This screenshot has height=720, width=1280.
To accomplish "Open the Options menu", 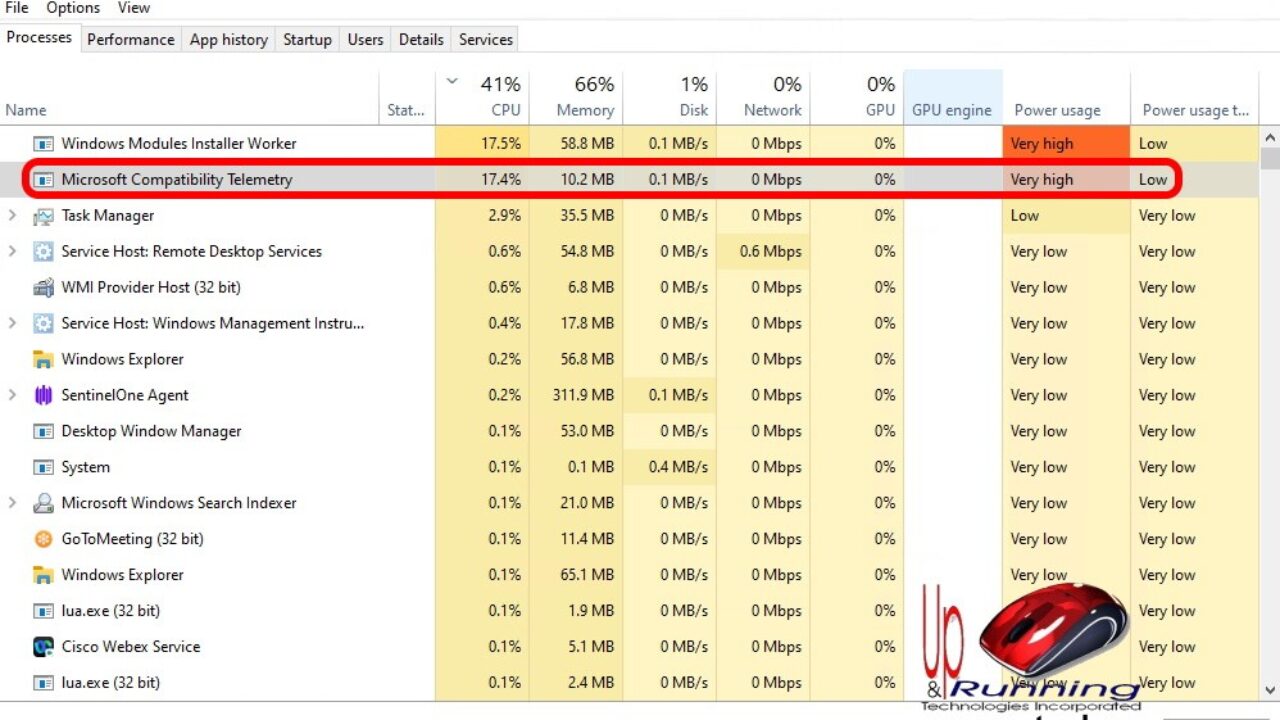I will tap(73, 8).
